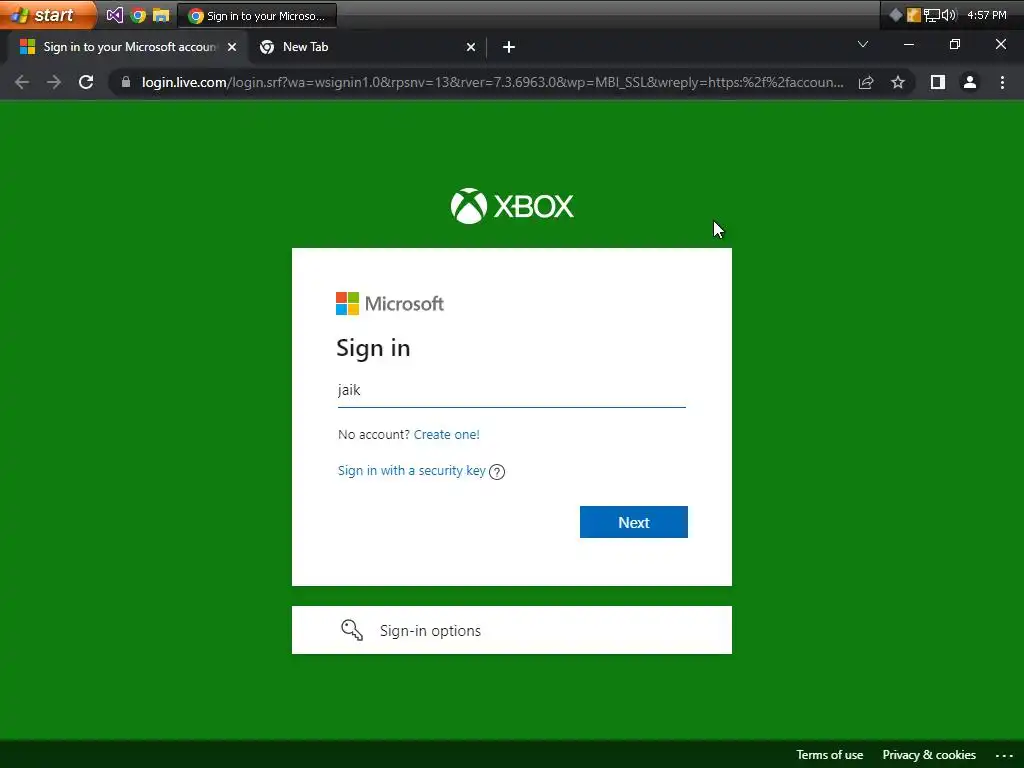Share this page using the share icon
Screen dimensions: 1024x768
click(x=866, y=82)
